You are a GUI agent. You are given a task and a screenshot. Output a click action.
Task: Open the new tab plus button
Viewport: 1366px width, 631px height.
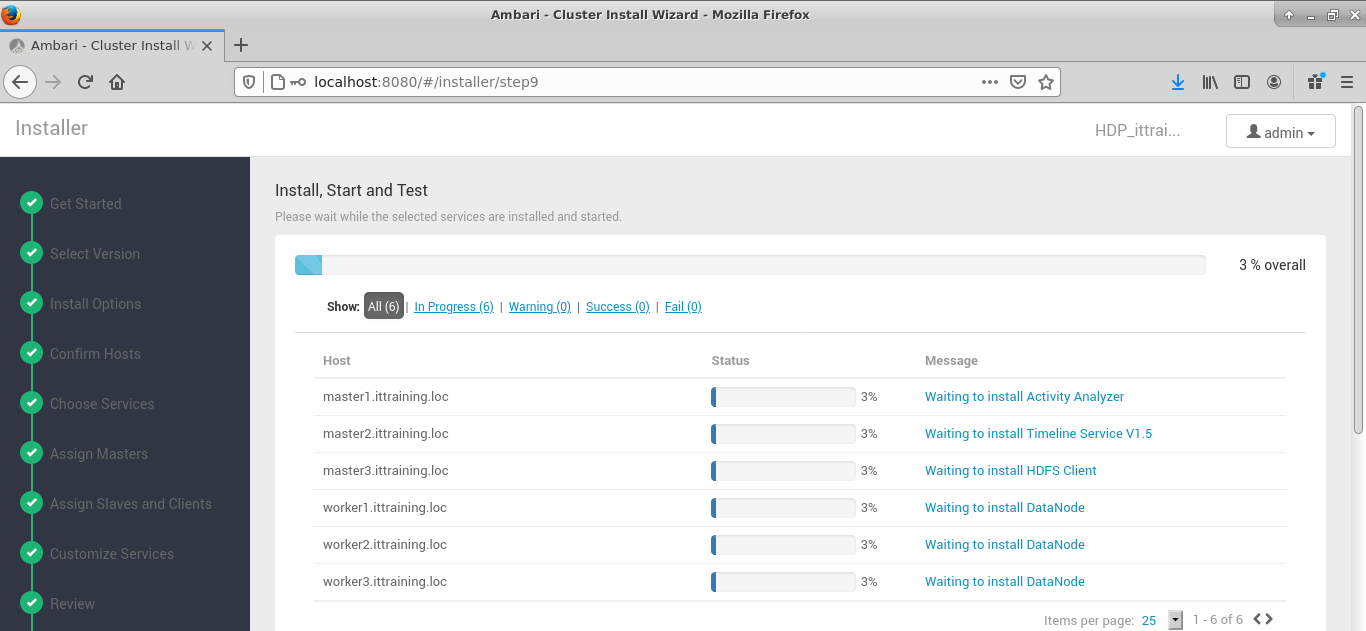(x=240, y=45)
